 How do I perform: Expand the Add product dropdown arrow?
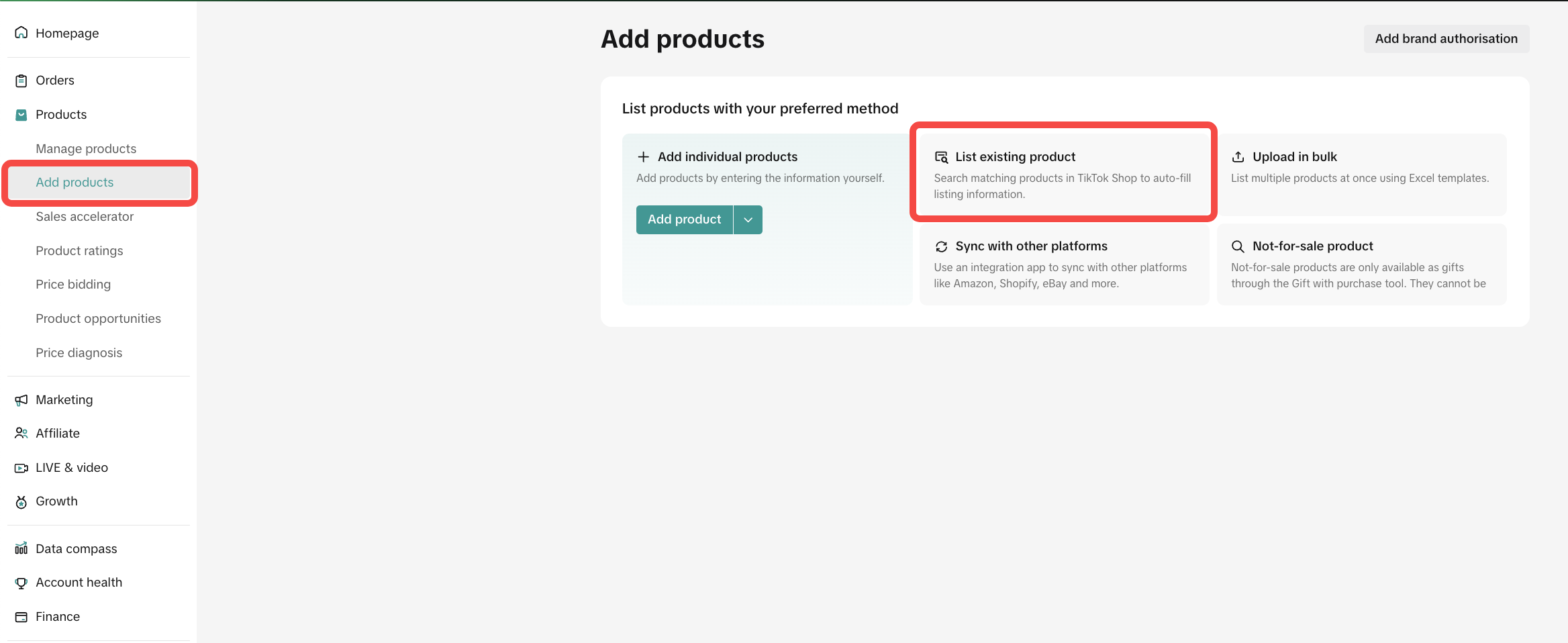coord(748,219)
